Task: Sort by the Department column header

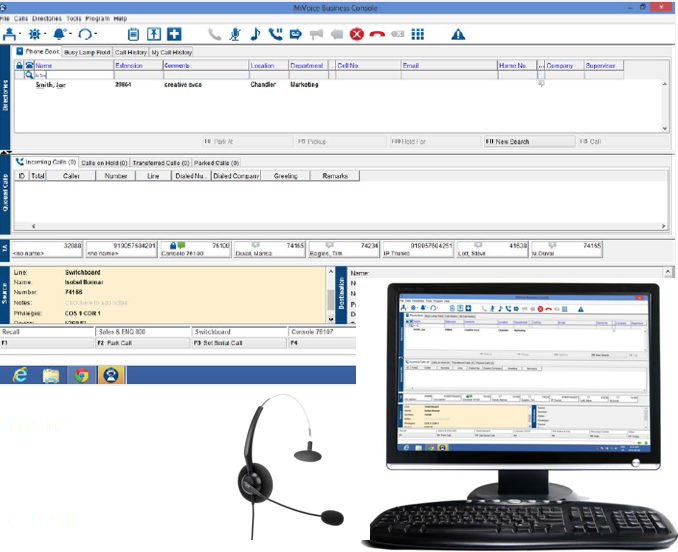Action: (308, 65)
